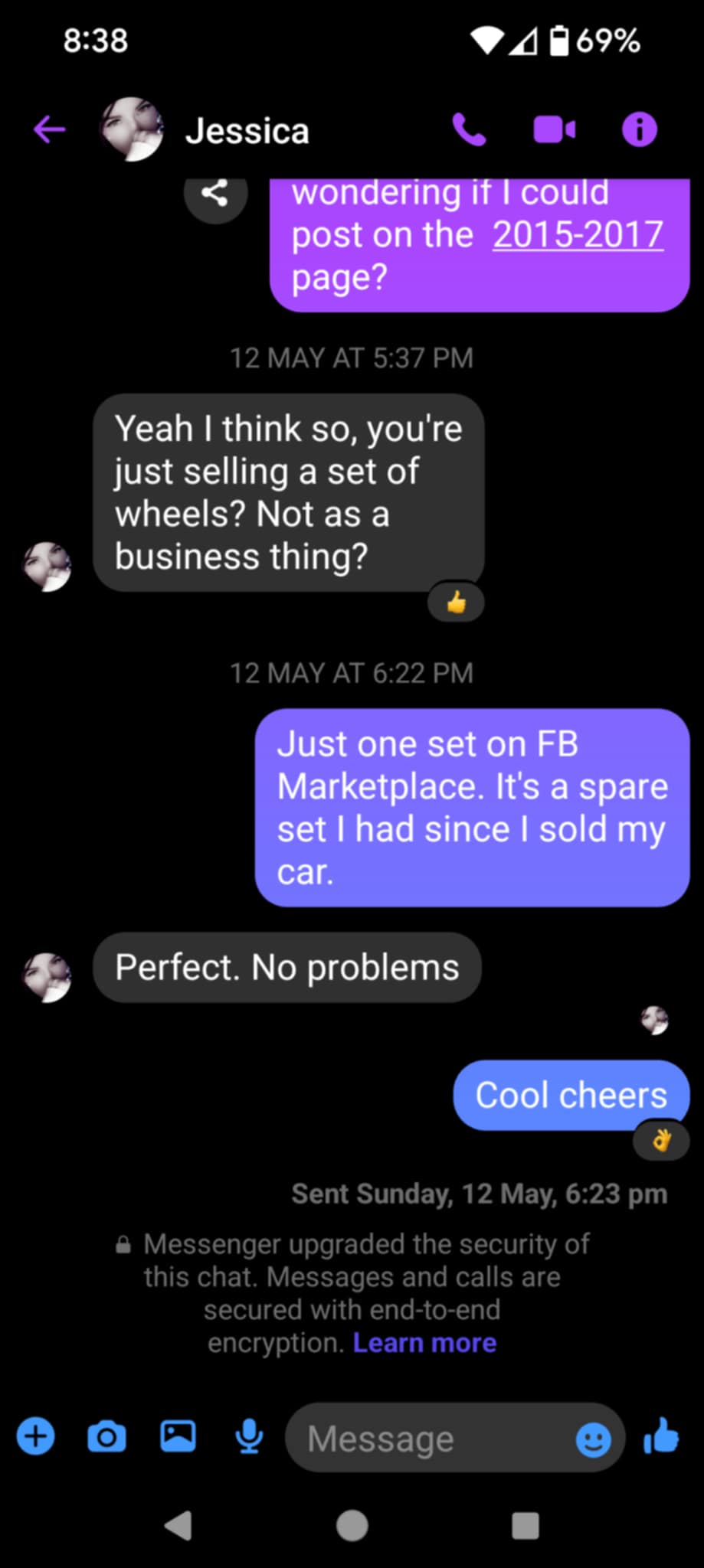Open the photo gallery picker
The width and height of the screenshot is (704, 1568).
[178, 1436]
